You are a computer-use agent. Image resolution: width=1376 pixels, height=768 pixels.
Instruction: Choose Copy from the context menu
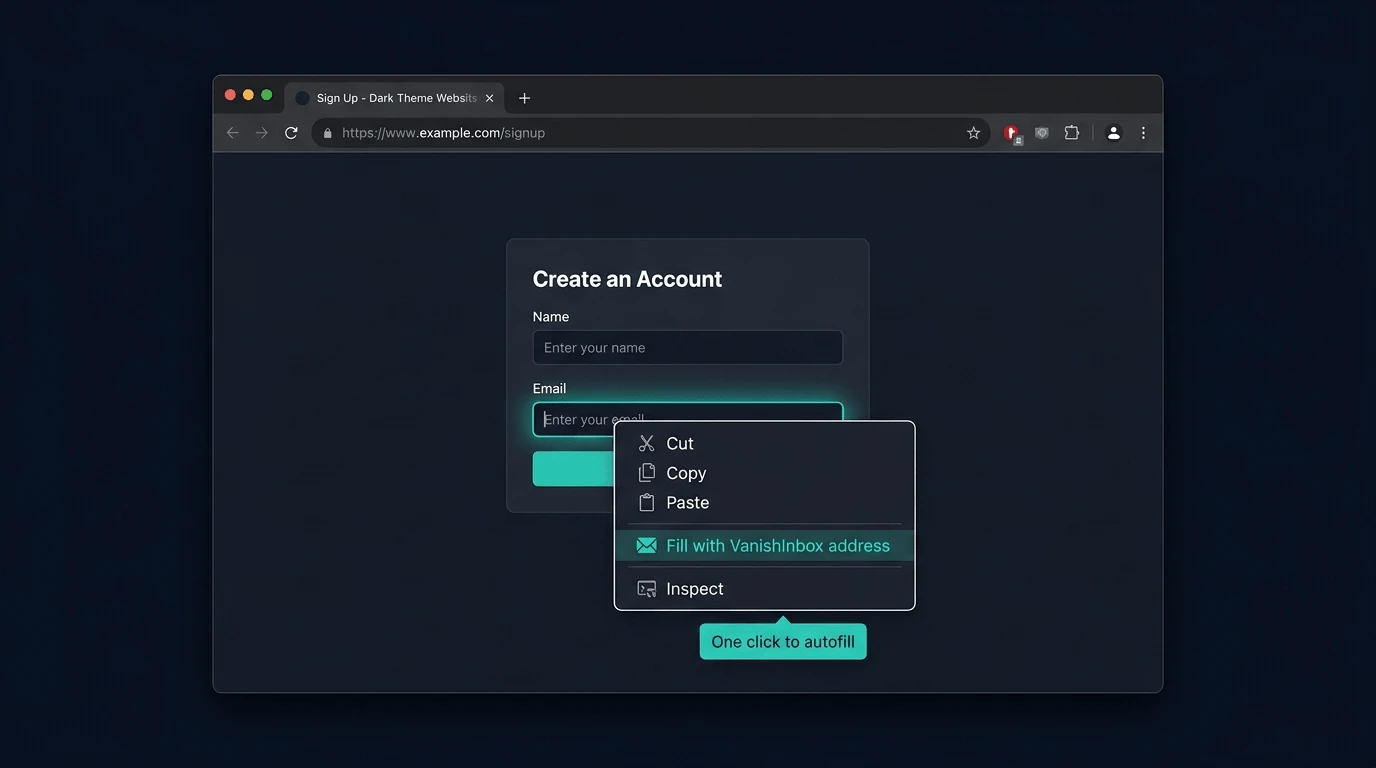pos(765,473)
